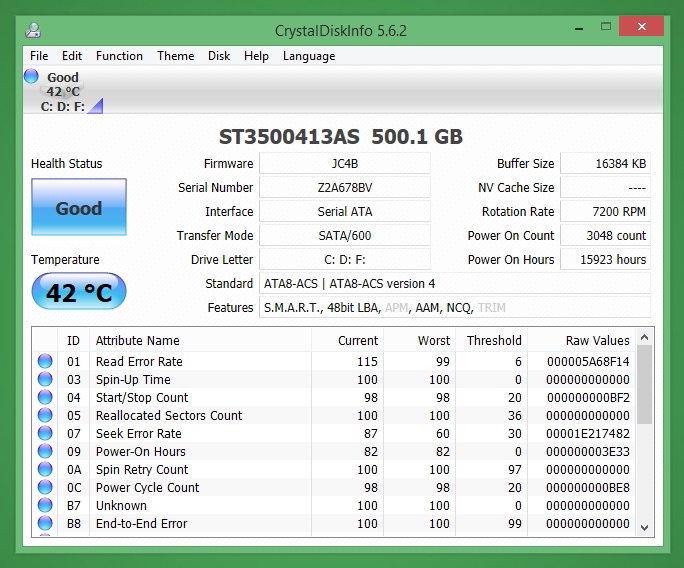Image resolution: width=684 pixels, height=568 pixels.
Task: Click the Buffer Size field 16384 KB
Action: tap(605, 164)
